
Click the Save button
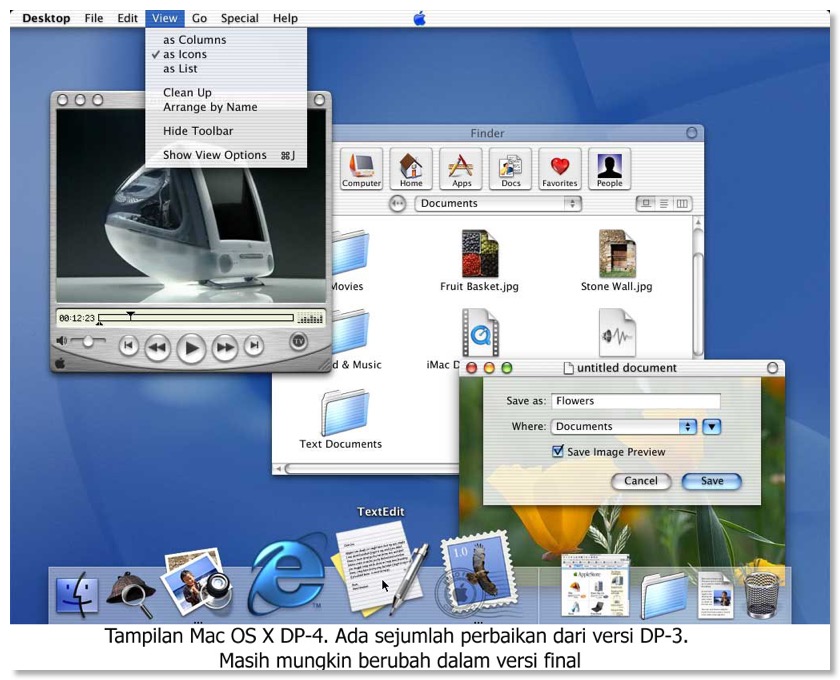click(712, 481)
